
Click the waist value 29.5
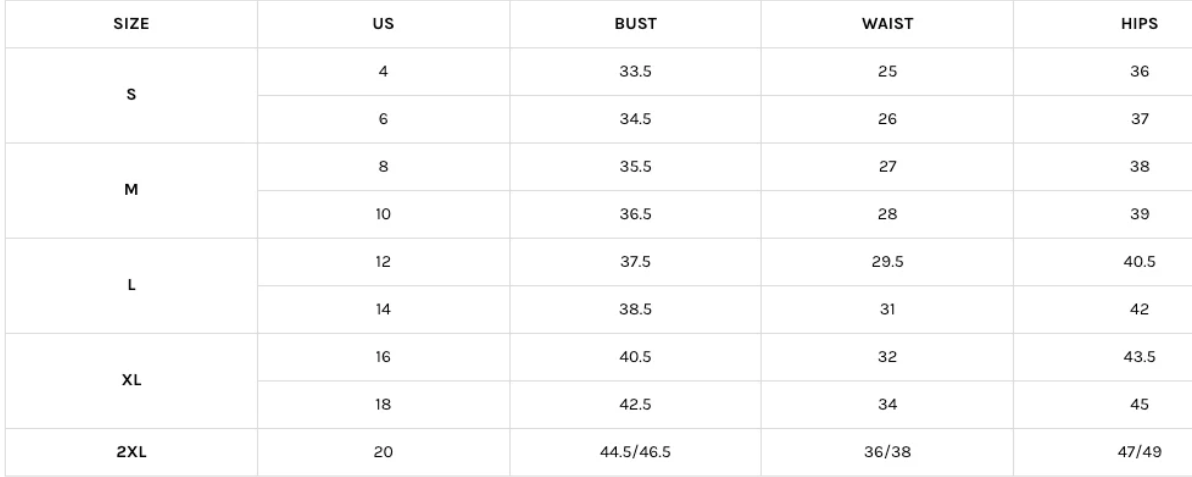click(886, 262)
